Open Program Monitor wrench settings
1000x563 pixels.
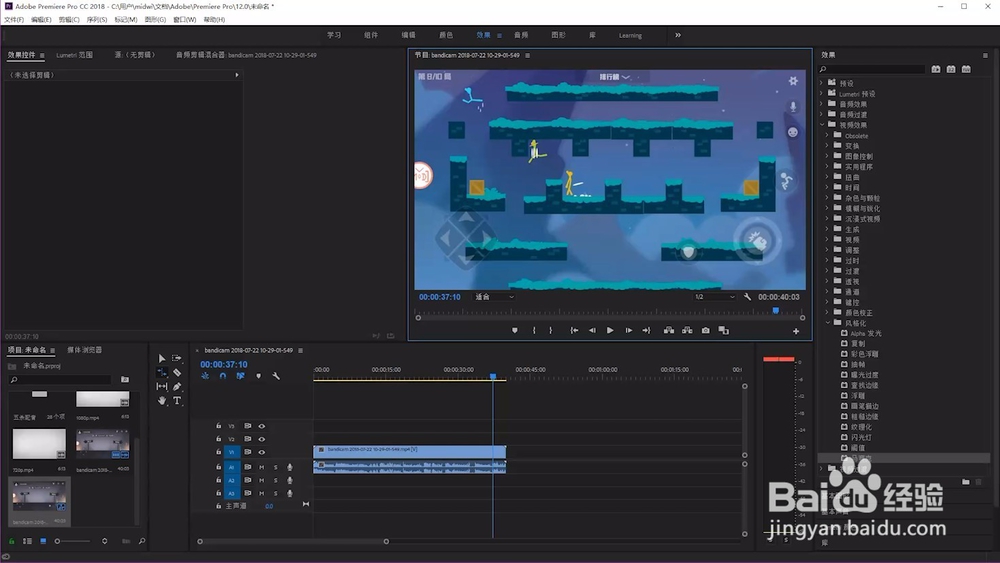click(747, 297)
